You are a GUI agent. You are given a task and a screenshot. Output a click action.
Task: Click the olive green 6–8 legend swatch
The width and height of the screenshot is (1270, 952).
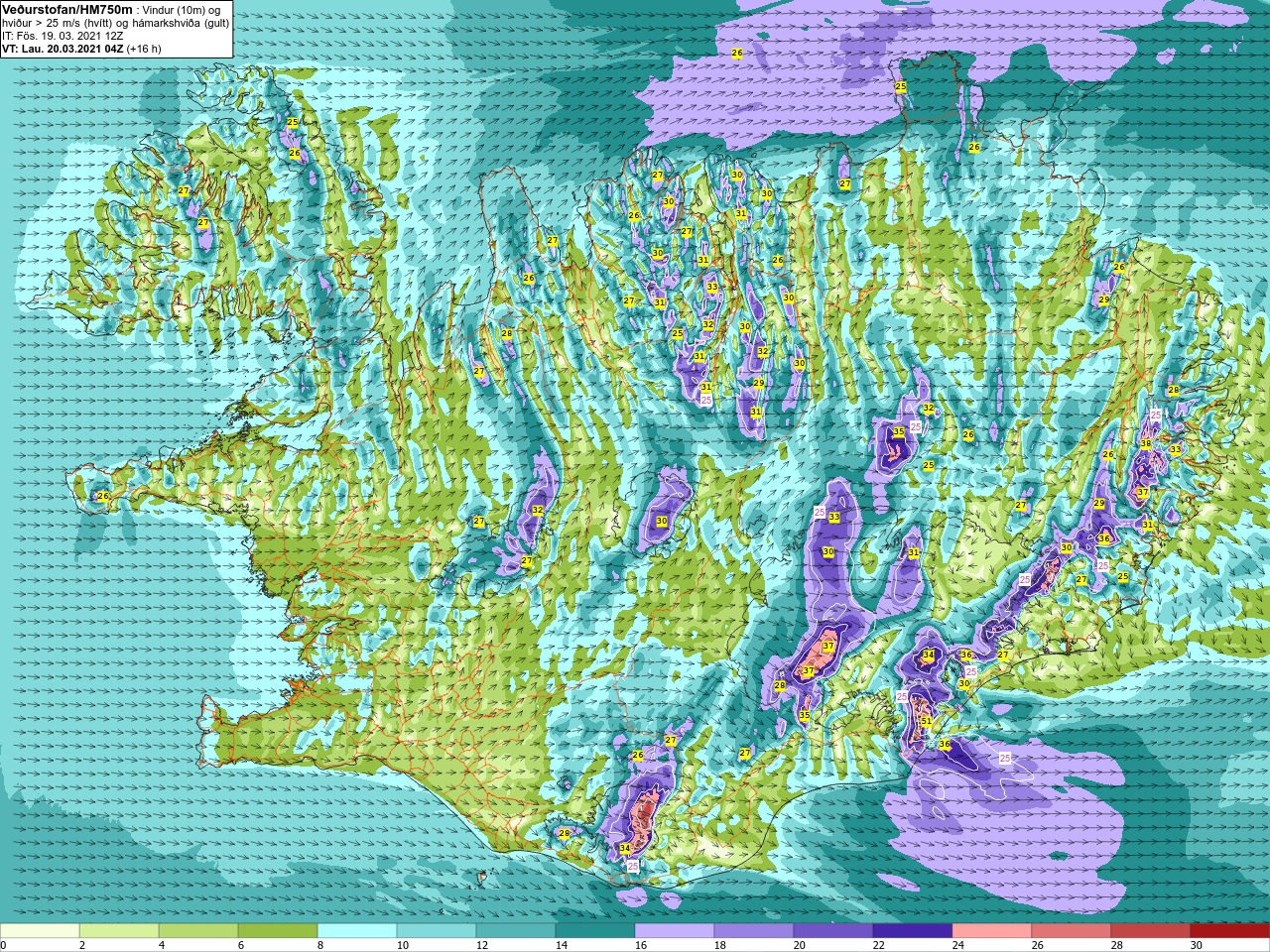pyautogui.click(x=278, y=931)
